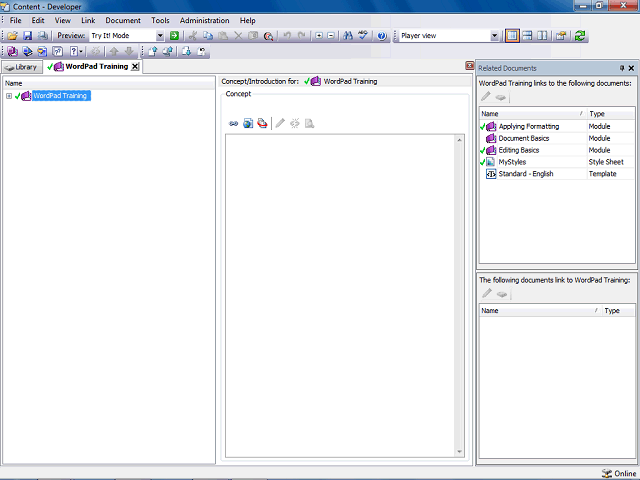640x480 pixels.
Task: Select the Document Basics module row
Action: (557, 138)
